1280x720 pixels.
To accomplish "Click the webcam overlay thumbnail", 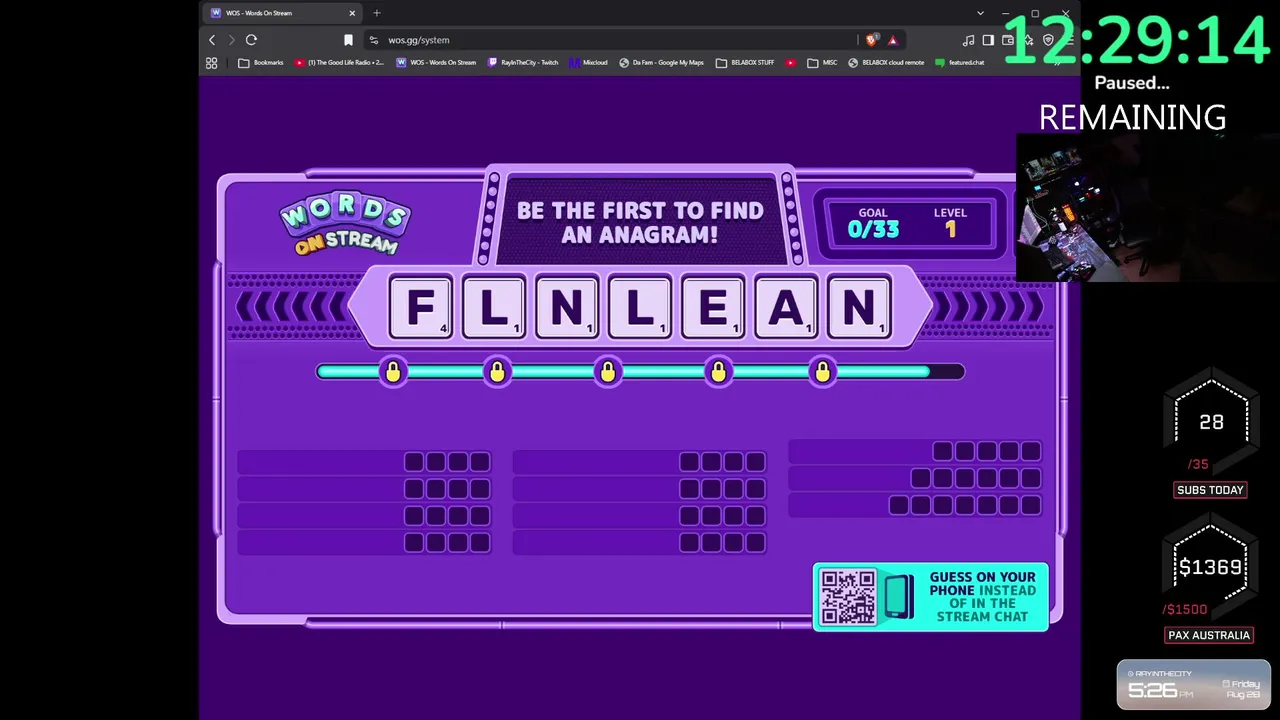I will 1148,207.
